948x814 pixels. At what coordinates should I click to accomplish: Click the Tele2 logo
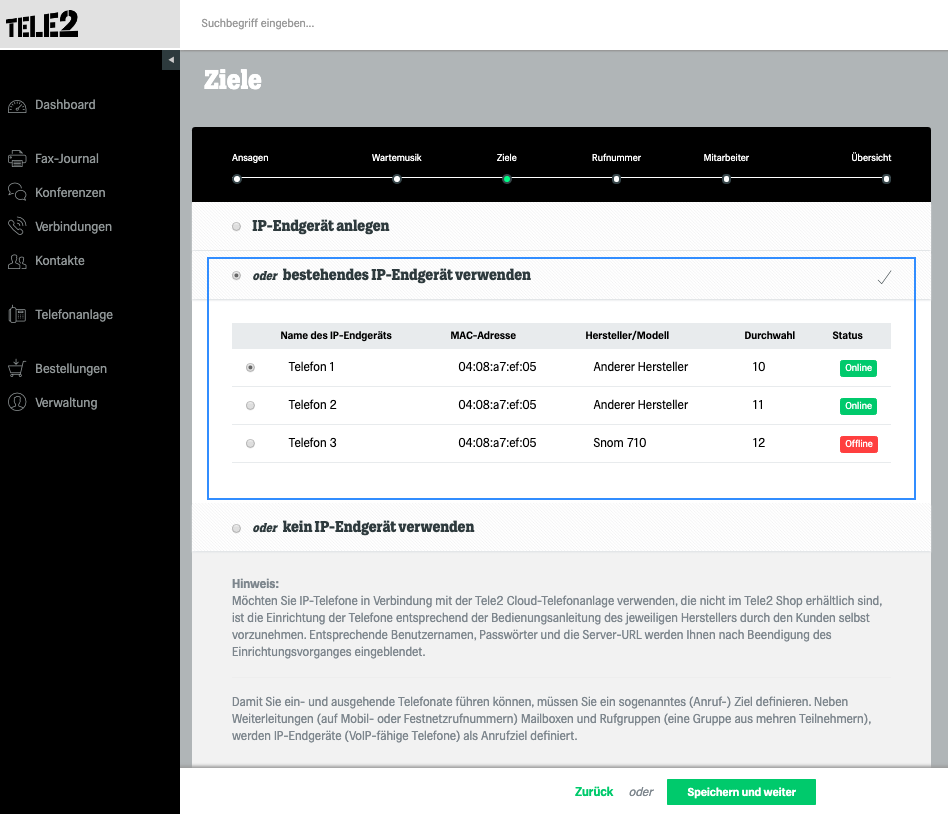(x=42, y=24)
